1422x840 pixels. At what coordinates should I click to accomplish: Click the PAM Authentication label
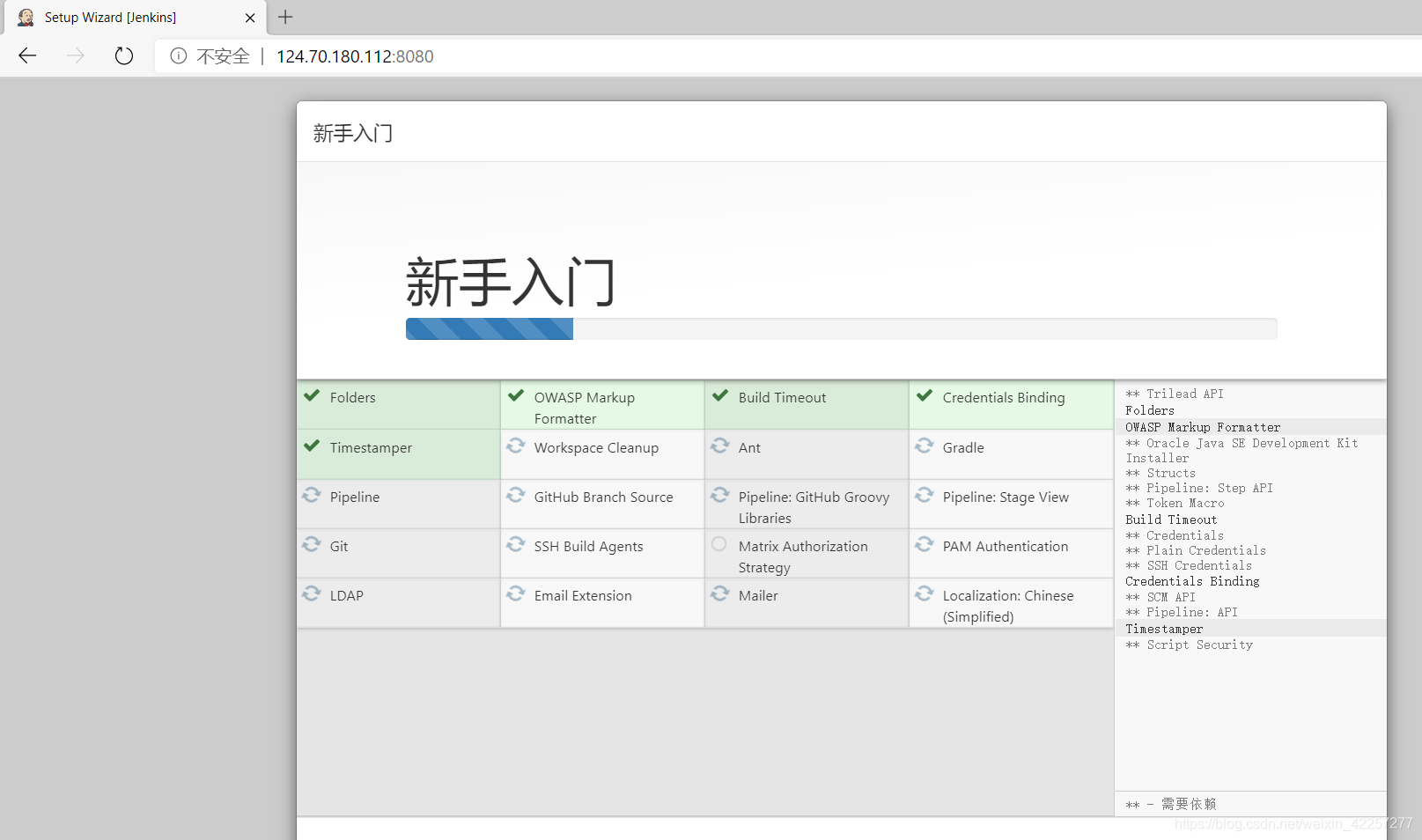1006,547
